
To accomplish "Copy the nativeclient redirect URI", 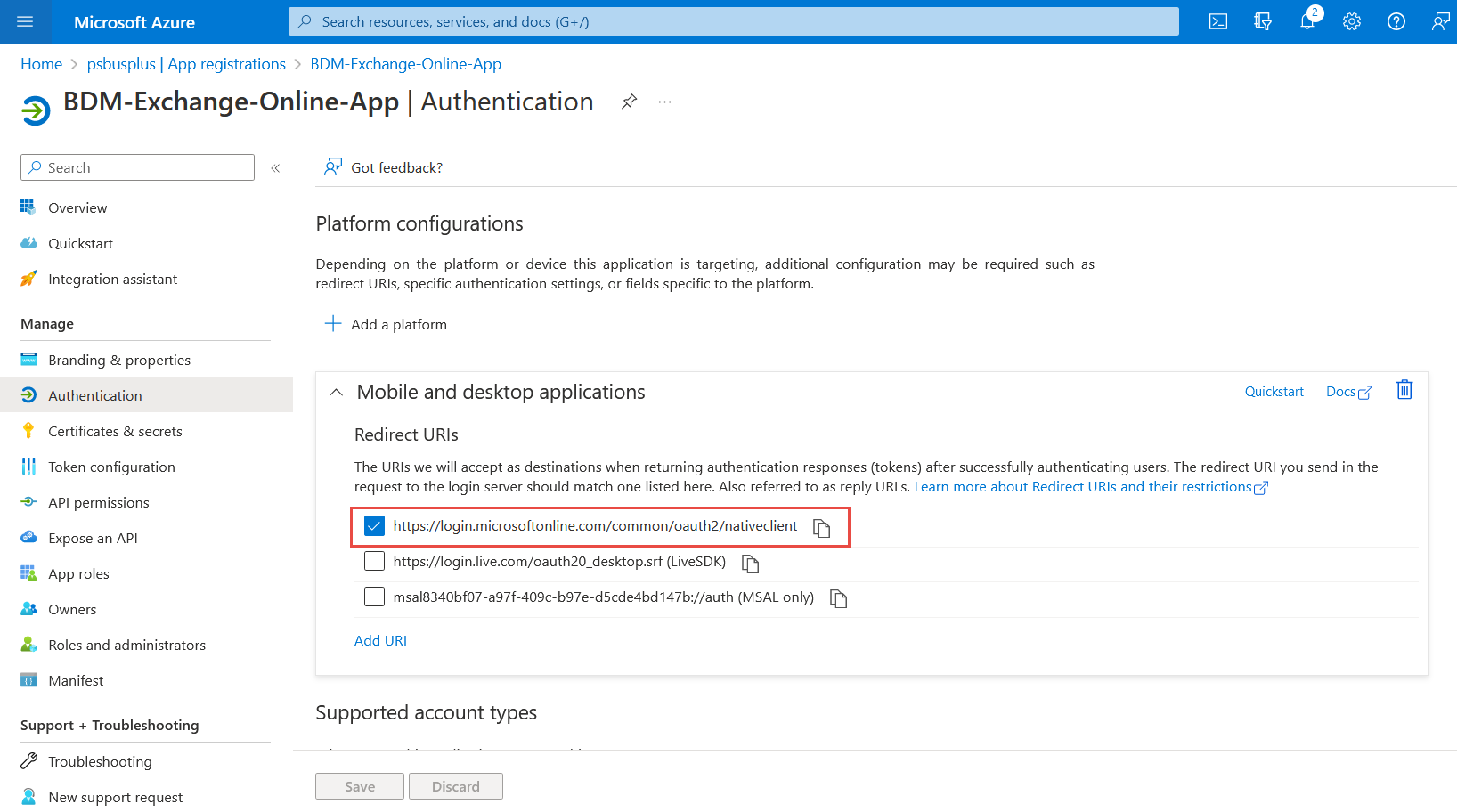I will point(821,528).
